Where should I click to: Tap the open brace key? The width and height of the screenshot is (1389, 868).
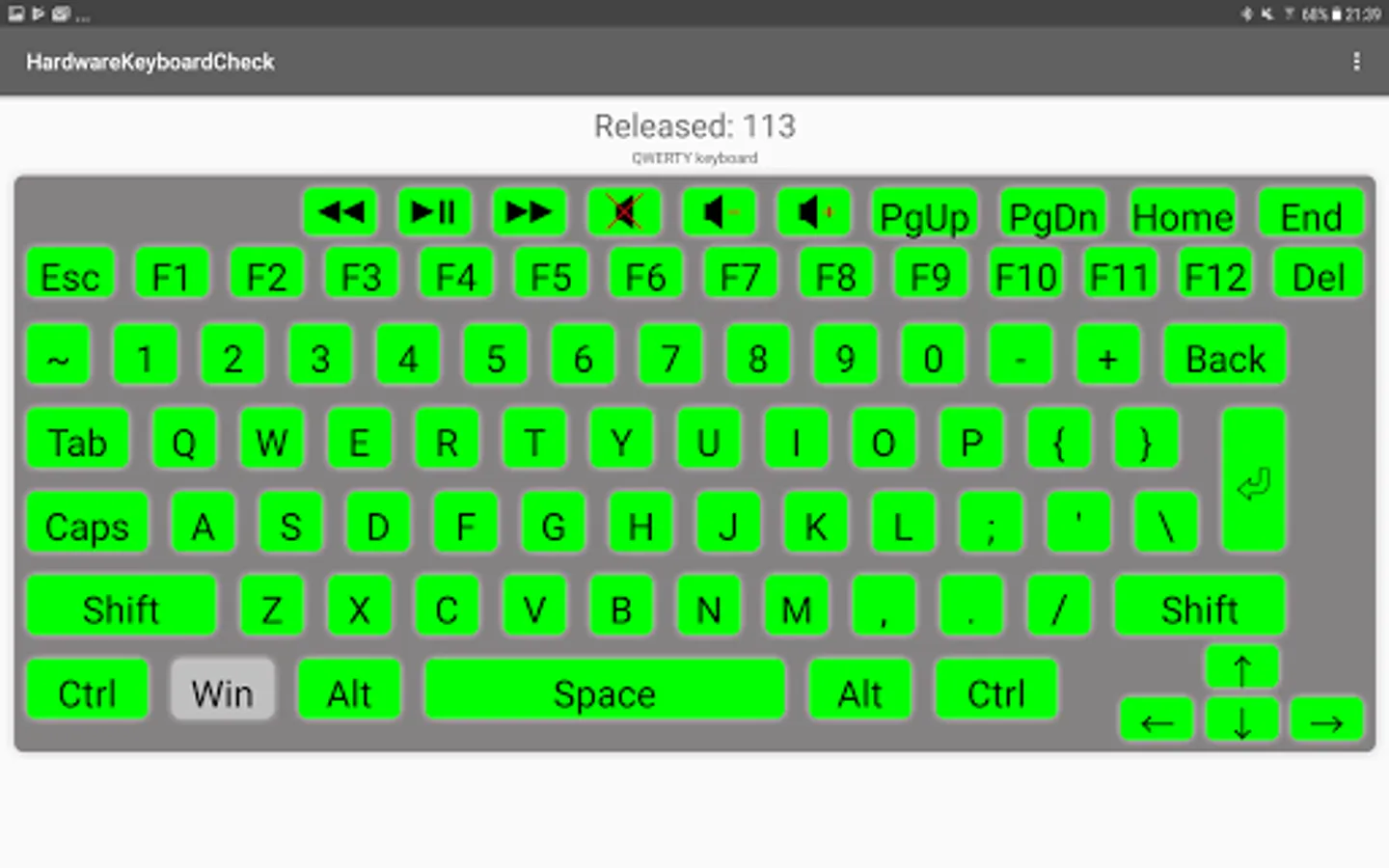pyautogui.click(x=1058, y=439)
